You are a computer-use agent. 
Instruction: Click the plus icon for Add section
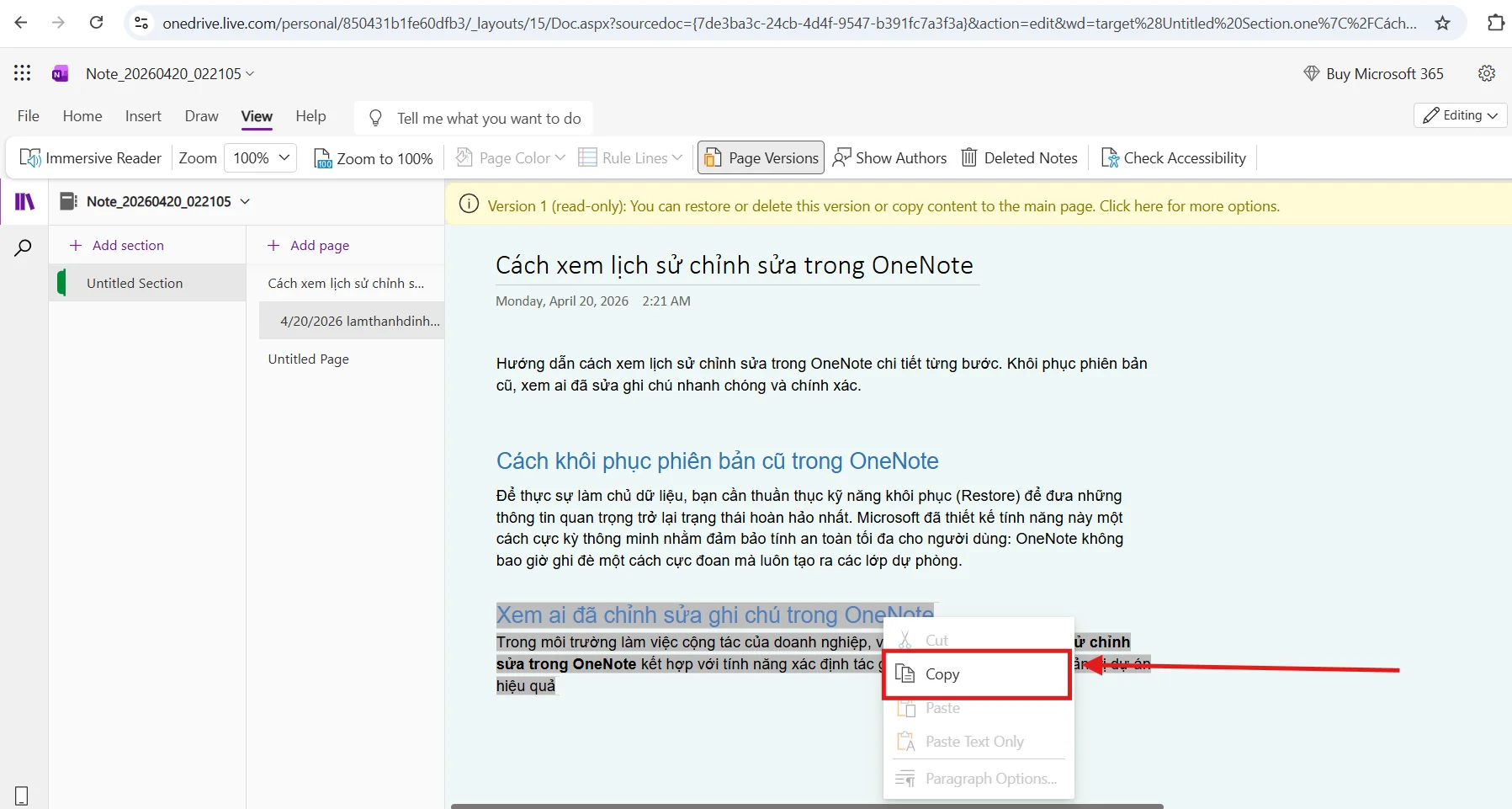pyautogui.click(x=76, y=245)
